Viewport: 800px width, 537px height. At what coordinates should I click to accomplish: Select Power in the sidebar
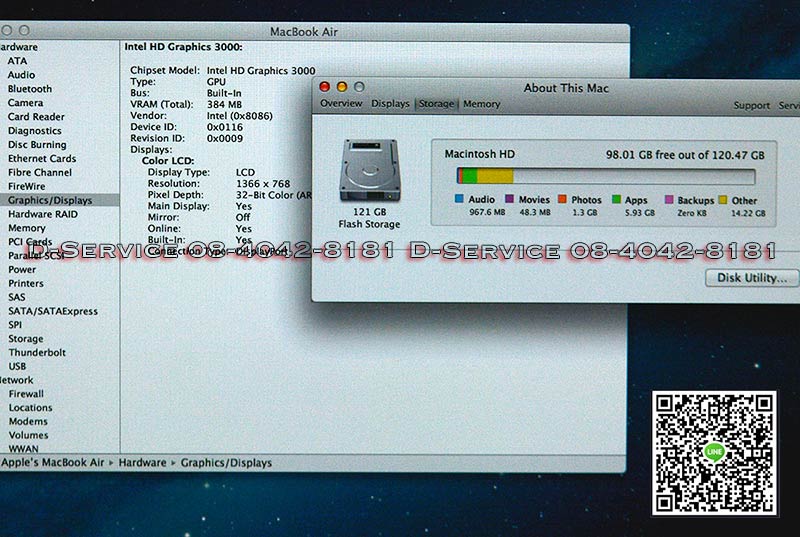pos(22,269)
